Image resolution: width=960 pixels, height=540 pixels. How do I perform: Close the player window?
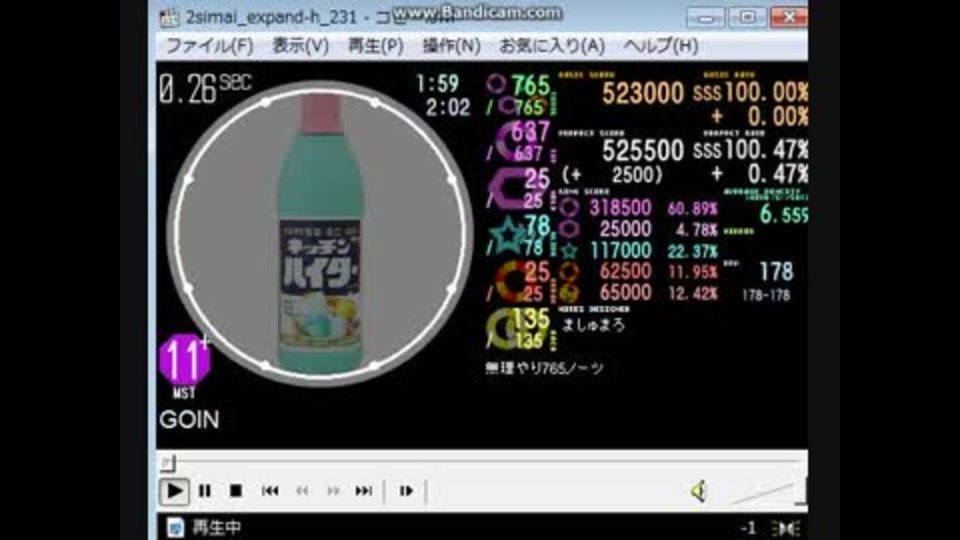click(789, 17)
